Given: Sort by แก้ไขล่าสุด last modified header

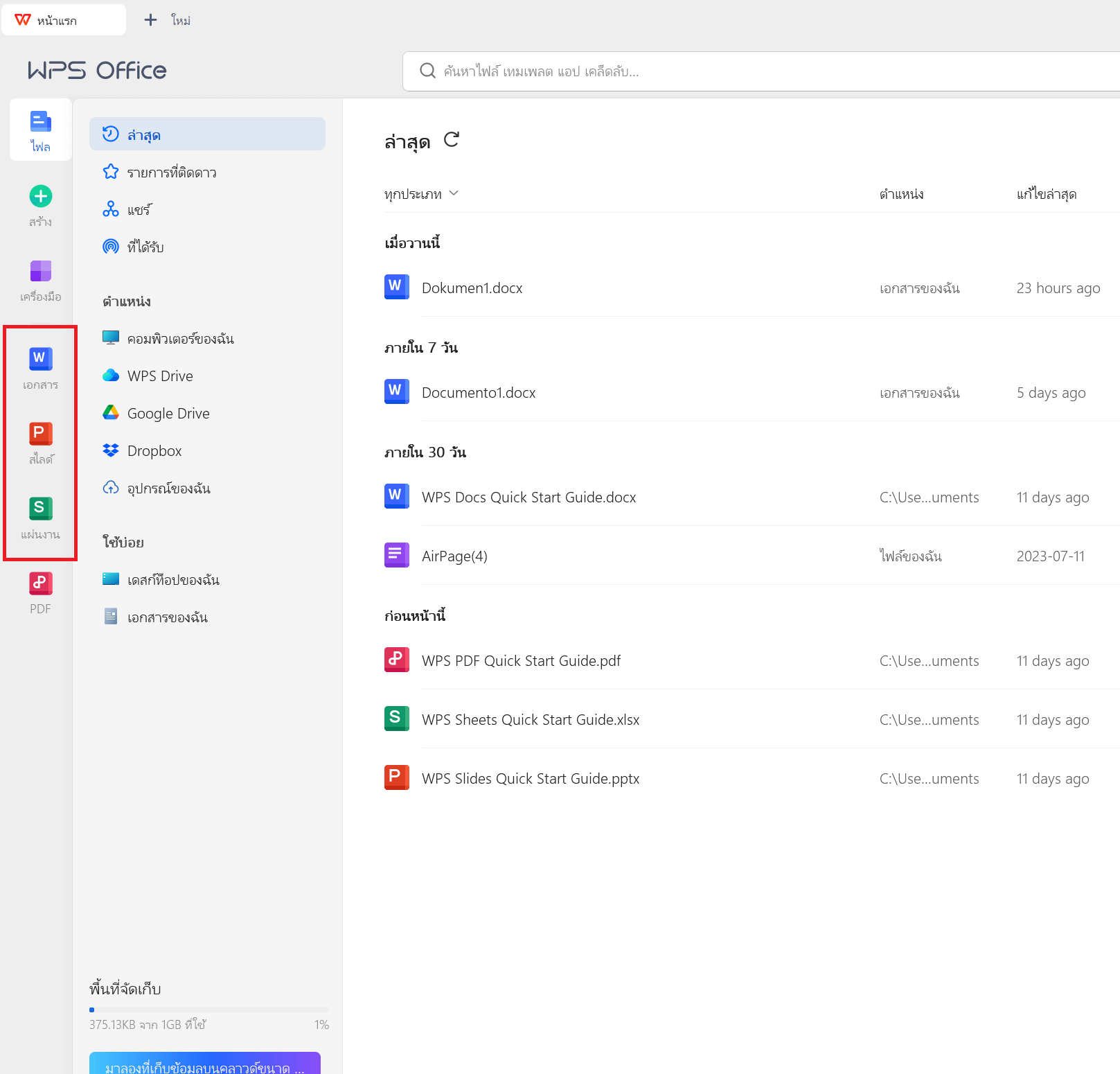Looking at the screenshot, I should [1047, 194].
